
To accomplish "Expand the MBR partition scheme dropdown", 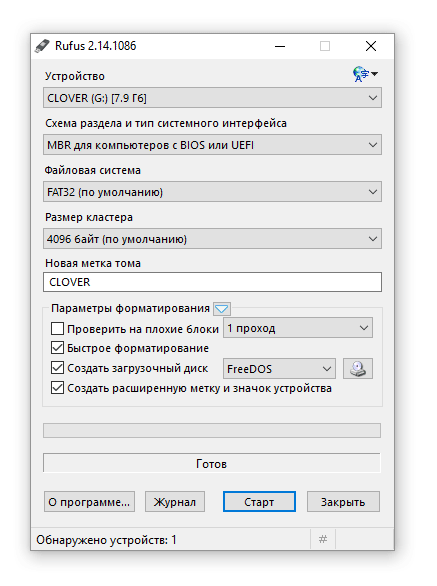I will point(212,145).
